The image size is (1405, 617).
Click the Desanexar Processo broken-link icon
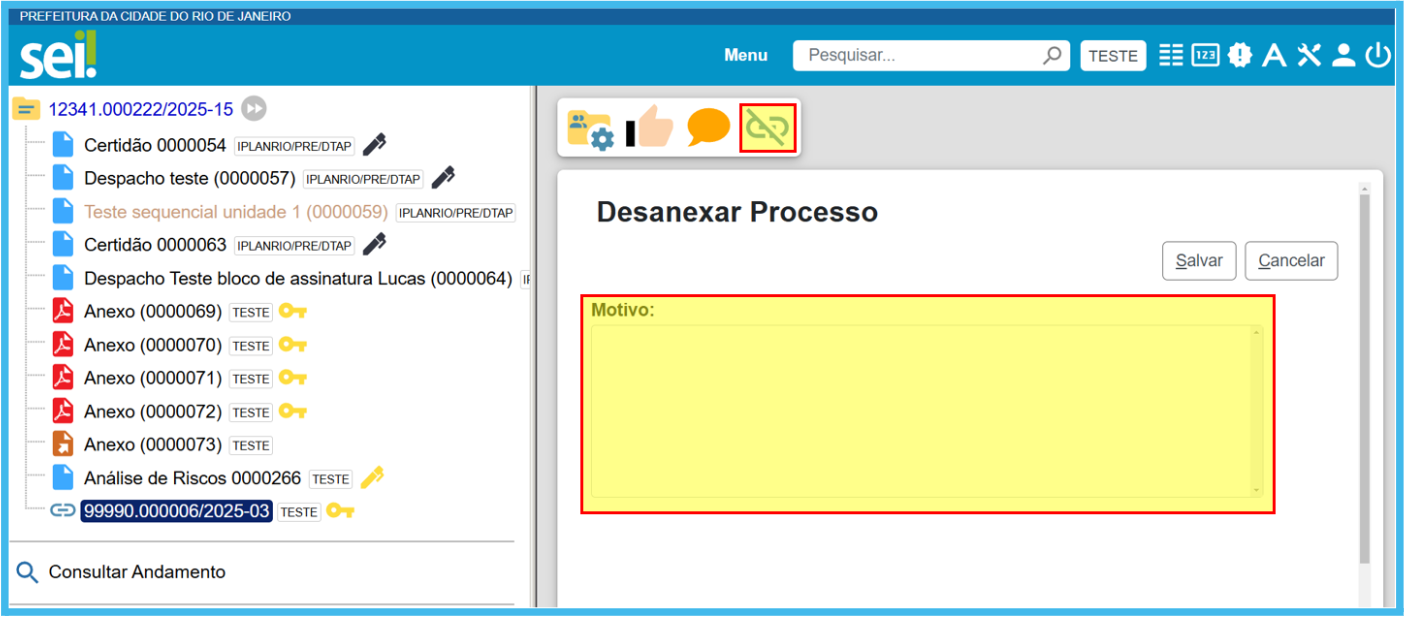tap(767, 128)
